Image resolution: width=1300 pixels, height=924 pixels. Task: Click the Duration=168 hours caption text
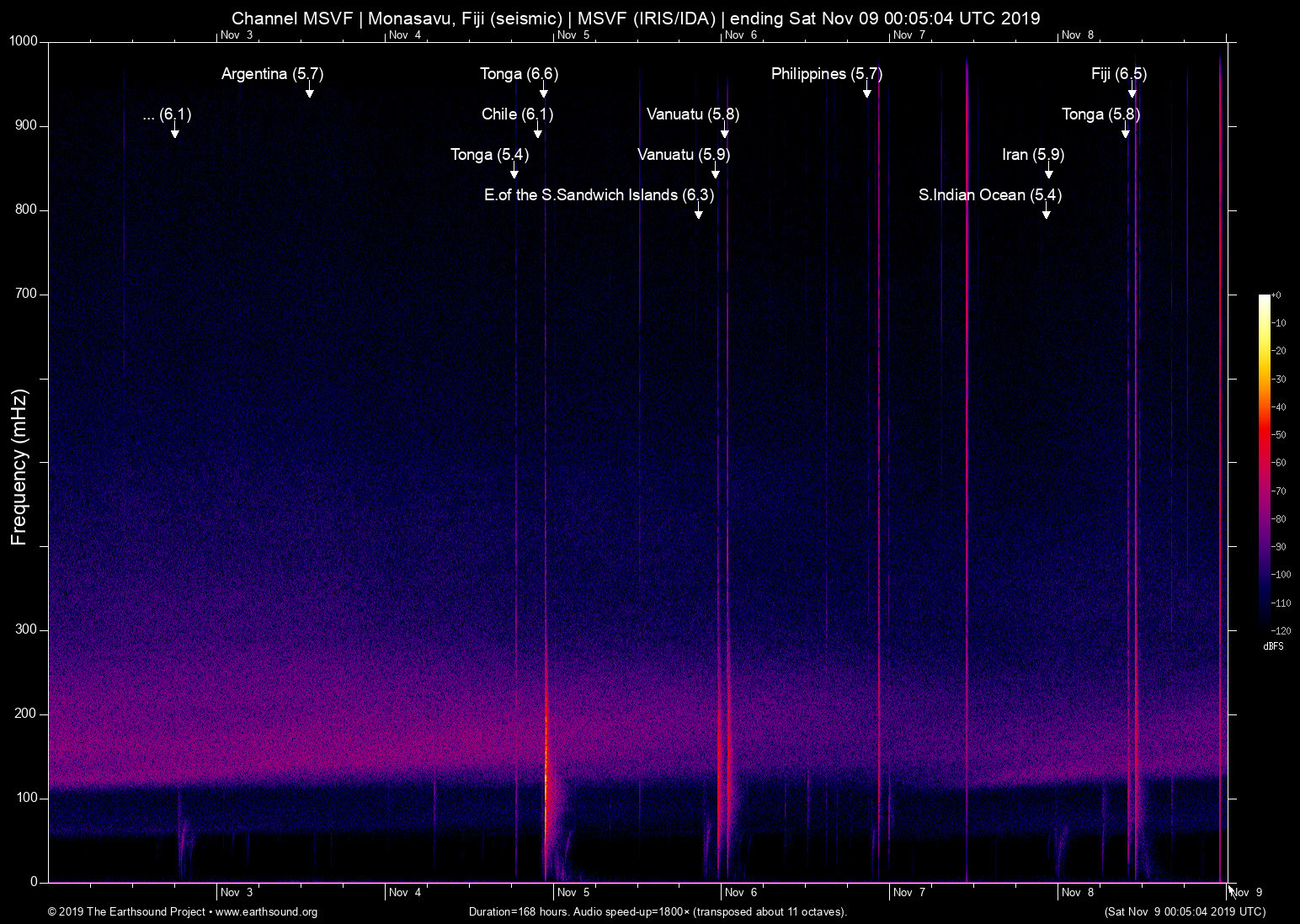[658, 912]
